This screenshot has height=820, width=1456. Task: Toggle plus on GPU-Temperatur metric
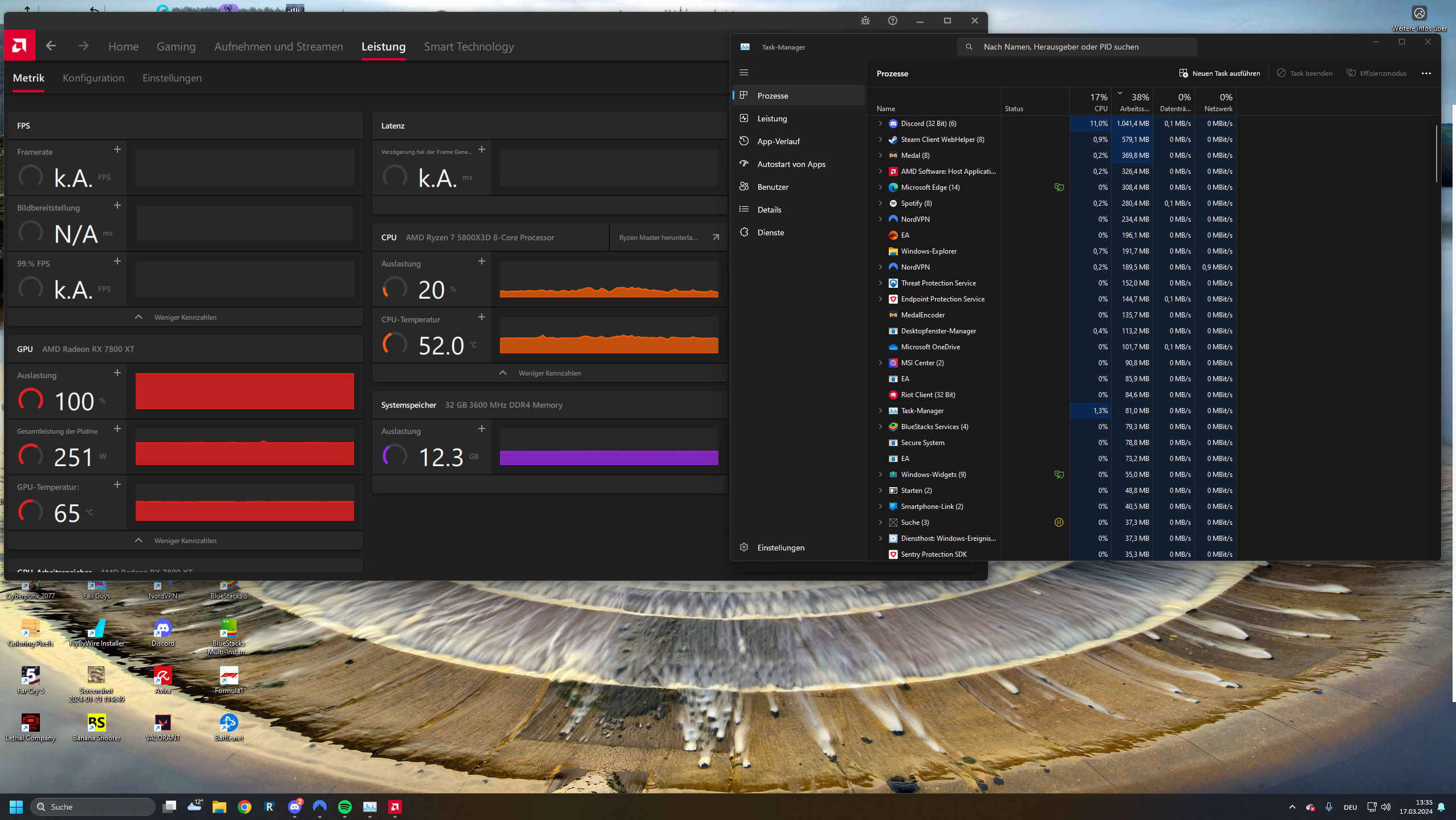[x=117, y=484]
